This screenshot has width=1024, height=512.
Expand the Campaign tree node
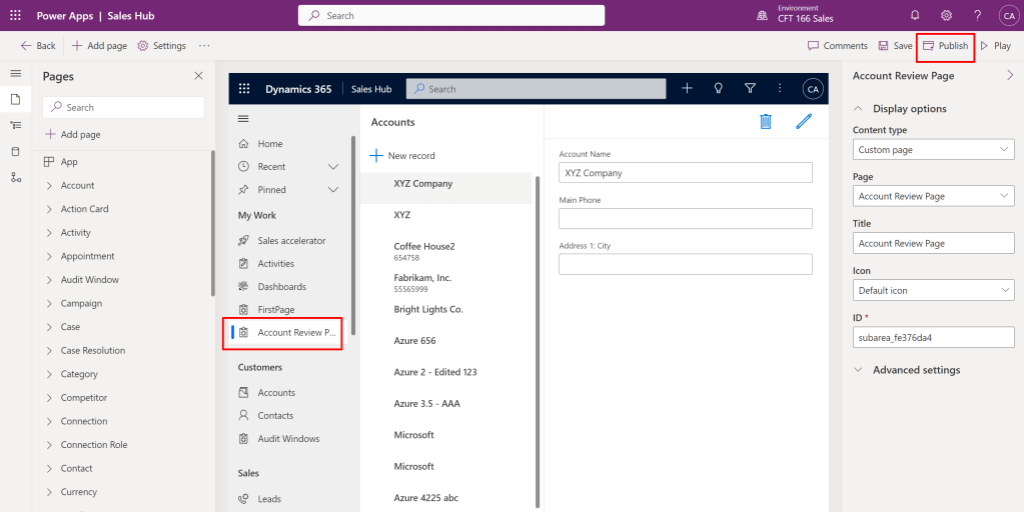coord(49,303)
